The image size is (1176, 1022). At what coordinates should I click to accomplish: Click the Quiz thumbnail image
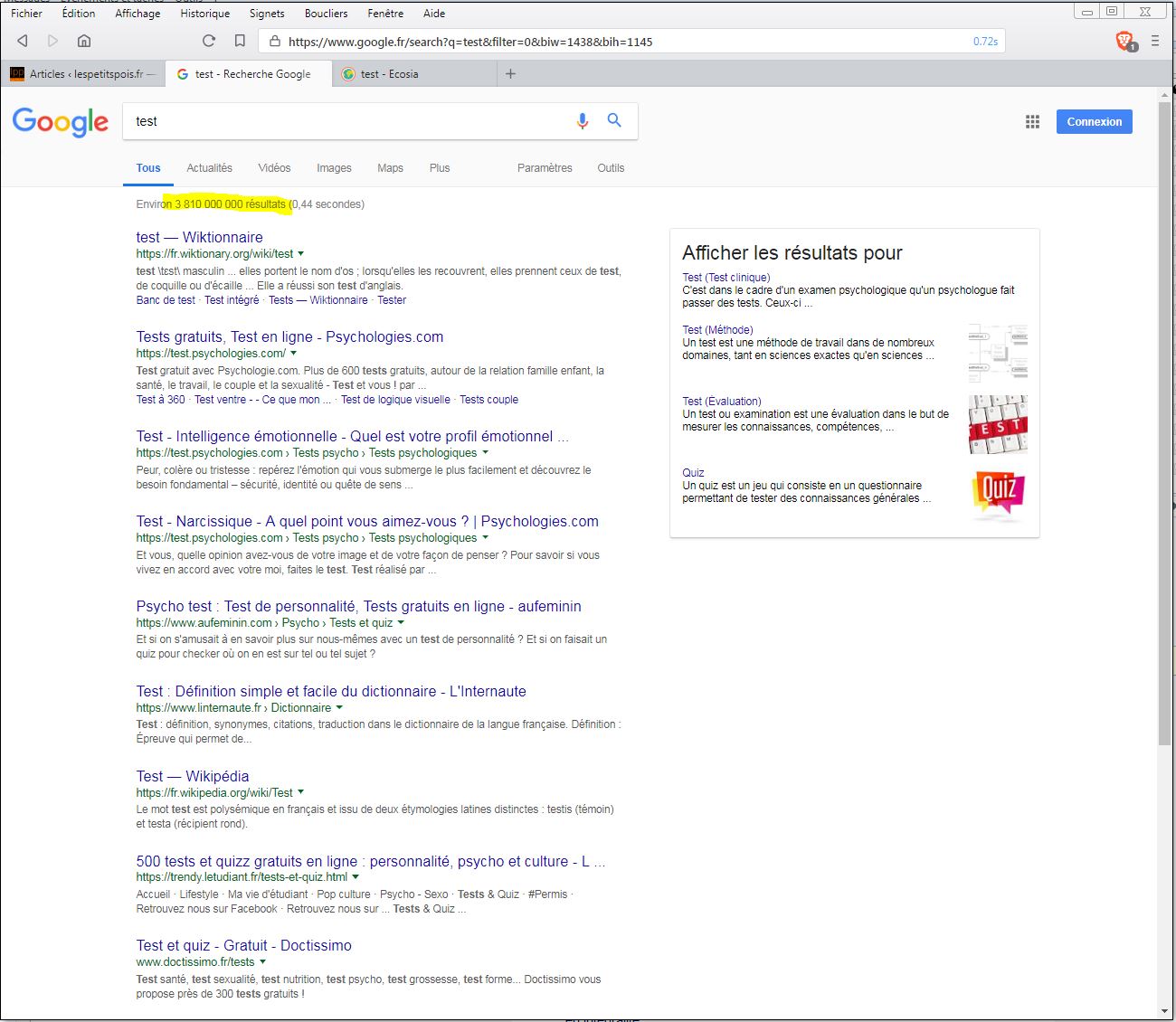pyautogui.click(x=998, y=495)
